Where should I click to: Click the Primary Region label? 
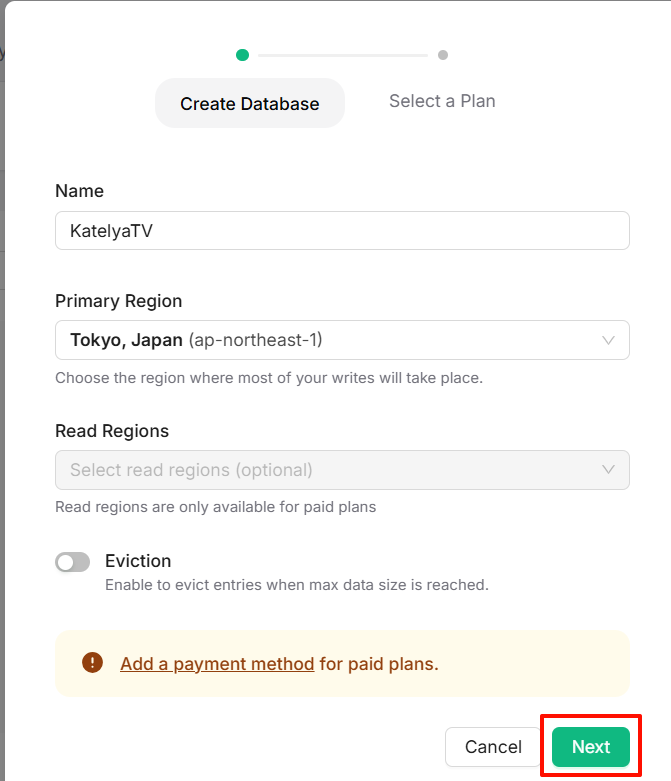coord(118,301)
